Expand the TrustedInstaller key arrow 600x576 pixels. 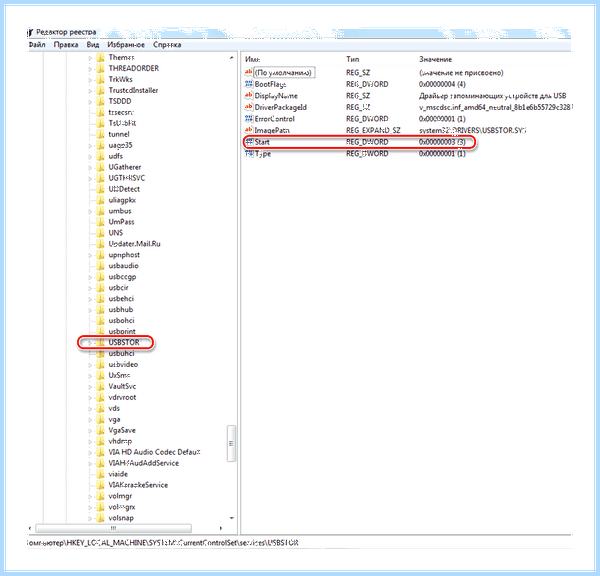(x=90, y=91)
